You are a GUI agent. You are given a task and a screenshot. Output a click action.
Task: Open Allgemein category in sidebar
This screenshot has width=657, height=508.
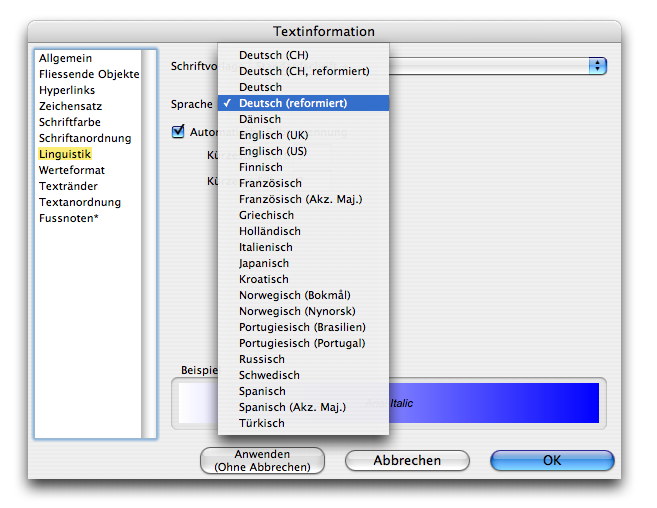(65, 58)
